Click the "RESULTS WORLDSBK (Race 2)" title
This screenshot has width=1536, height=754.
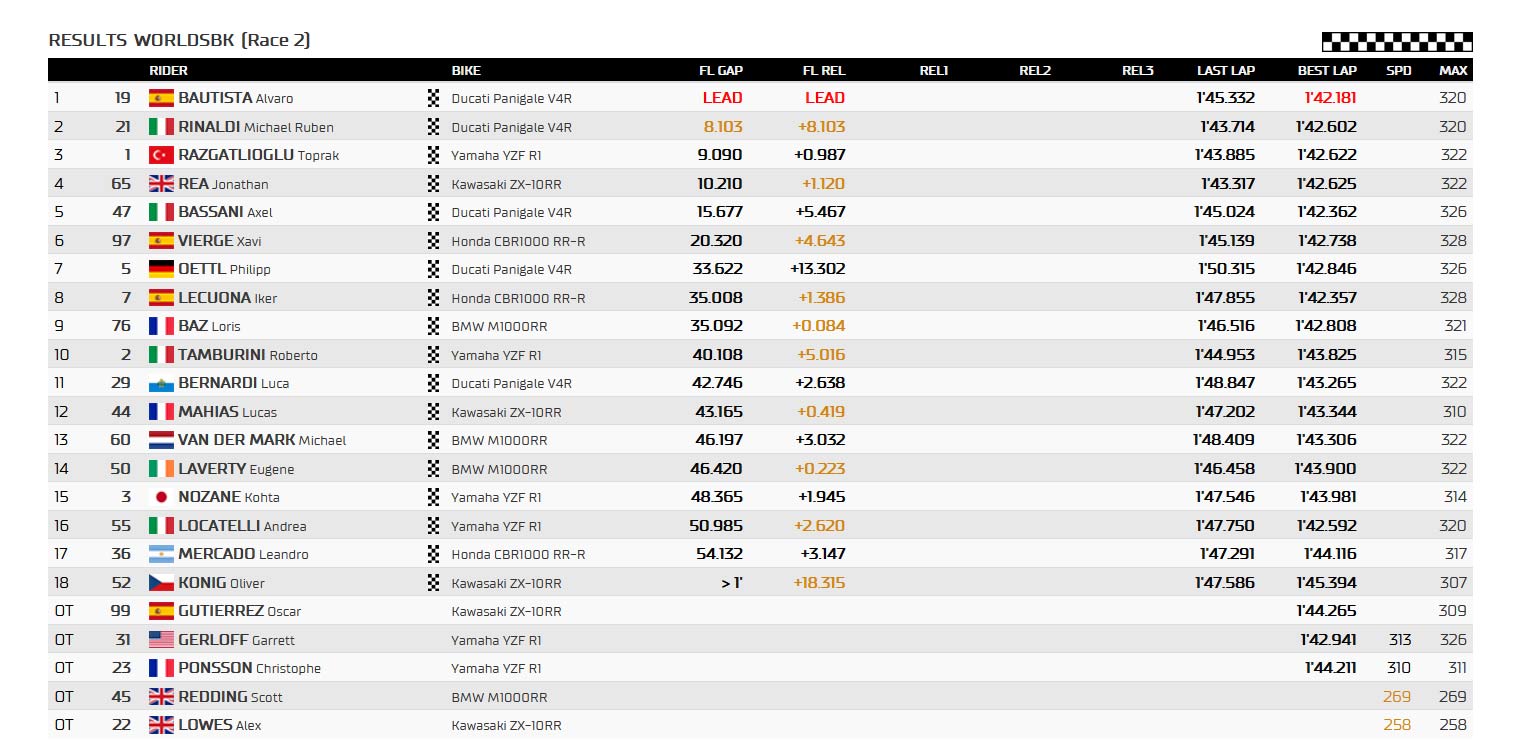179,41
